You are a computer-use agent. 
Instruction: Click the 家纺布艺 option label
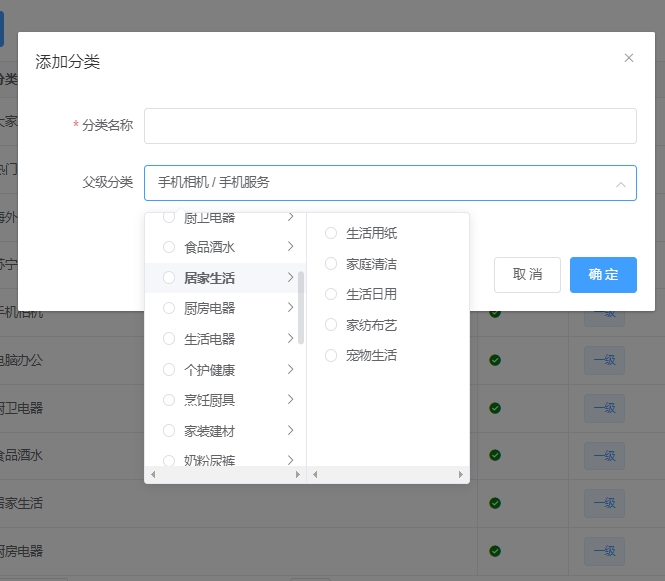click(x=372, y=325)
